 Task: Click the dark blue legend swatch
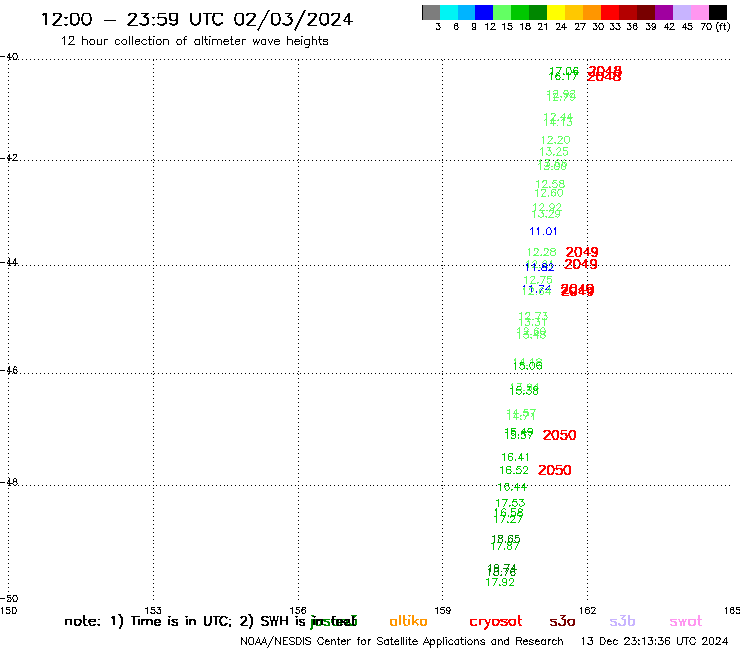click(x=484, y=12)
